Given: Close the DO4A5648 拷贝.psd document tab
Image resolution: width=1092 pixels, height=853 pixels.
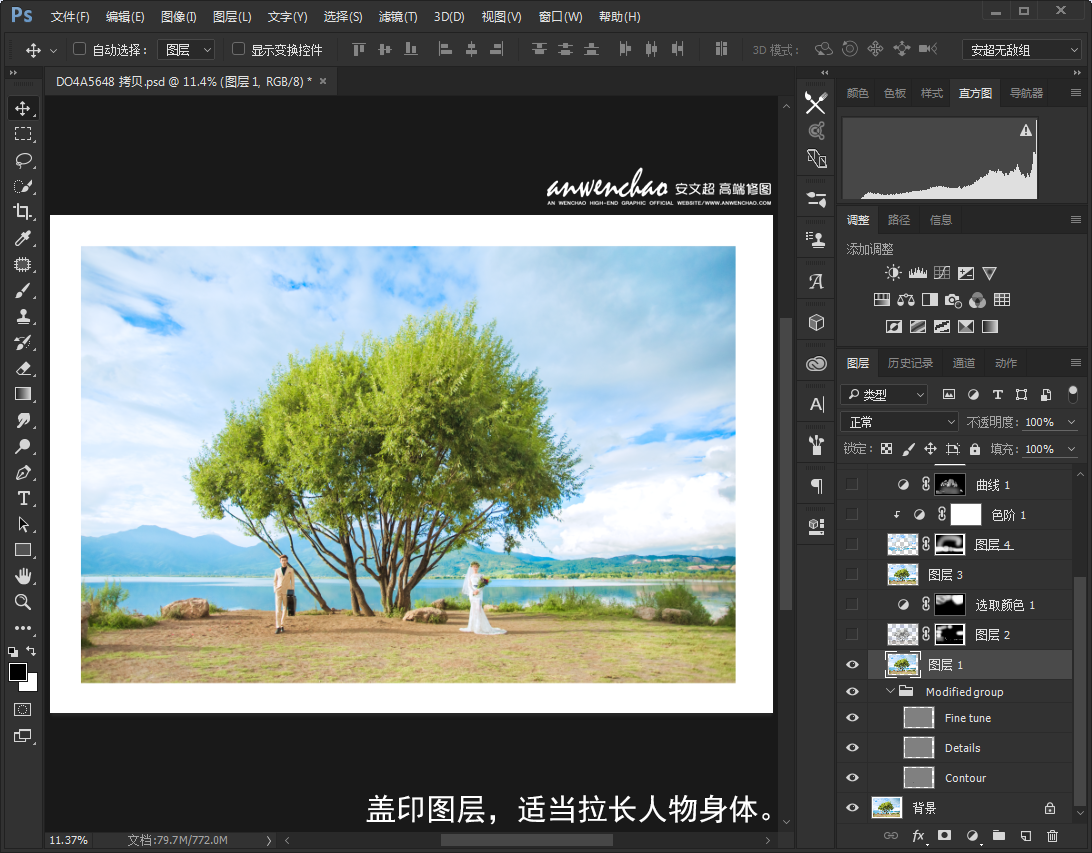Looking at the screenshot, I should (323, 81).
